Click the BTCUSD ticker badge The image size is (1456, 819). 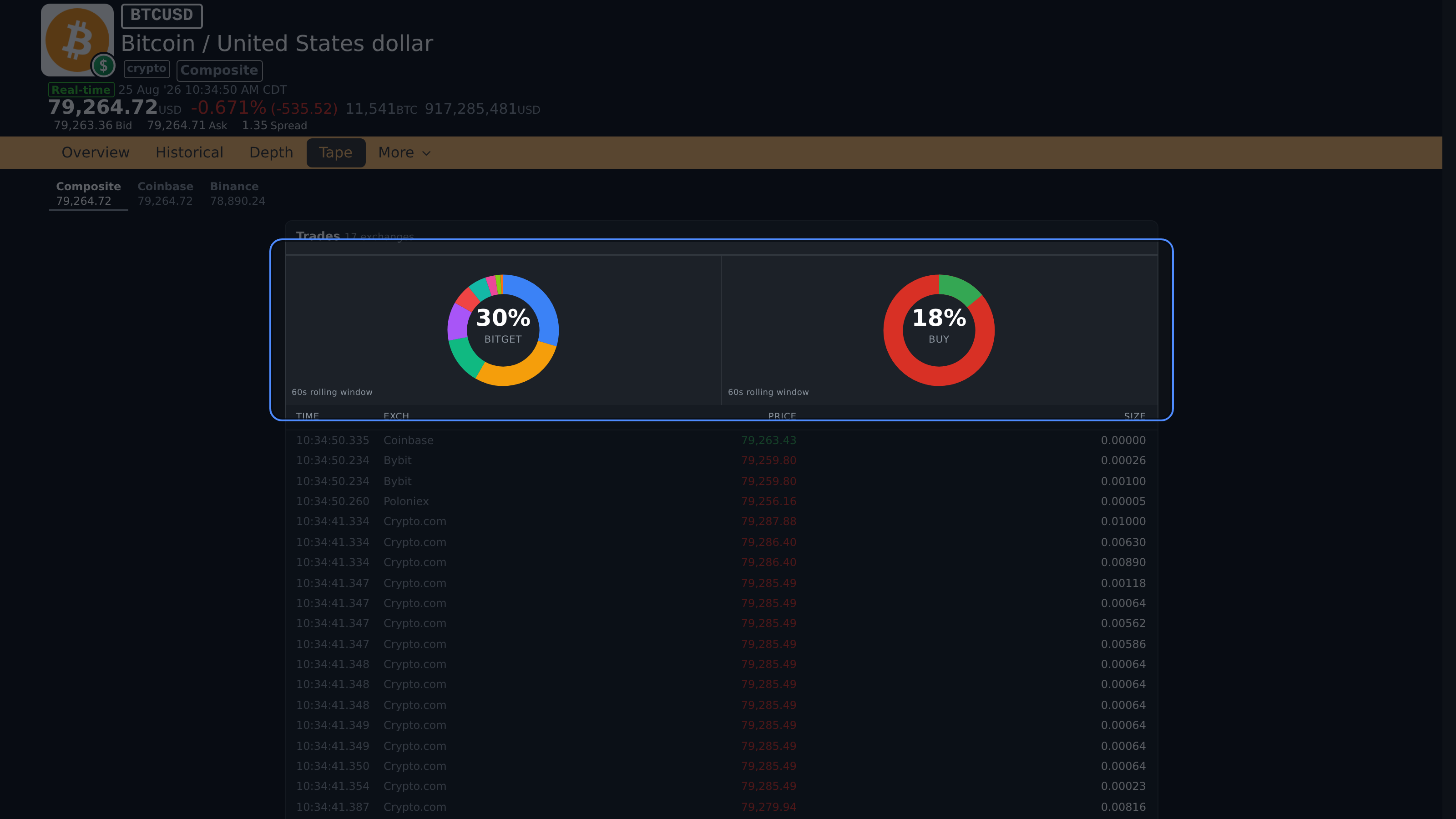coord(162,15)
